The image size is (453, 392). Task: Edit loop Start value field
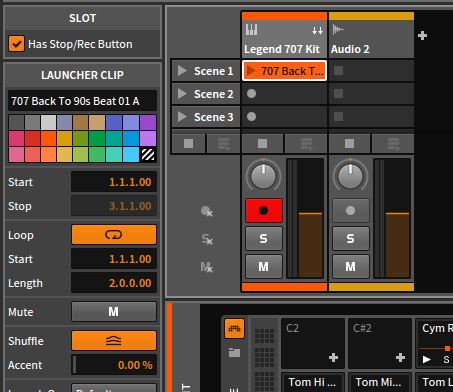[x=114, y=259]
